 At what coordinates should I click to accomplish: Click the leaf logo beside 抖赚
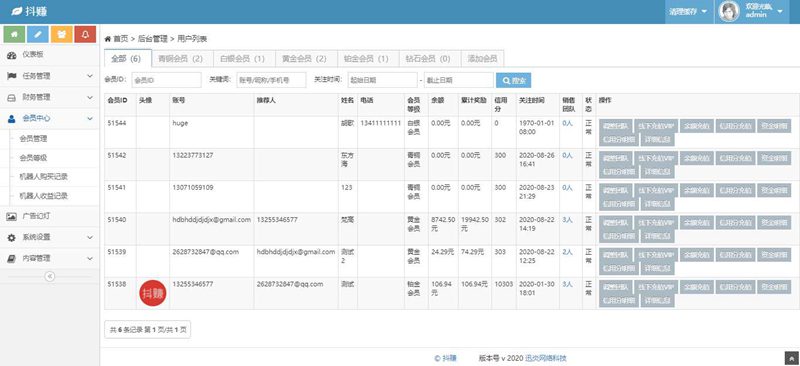(16, 12)
